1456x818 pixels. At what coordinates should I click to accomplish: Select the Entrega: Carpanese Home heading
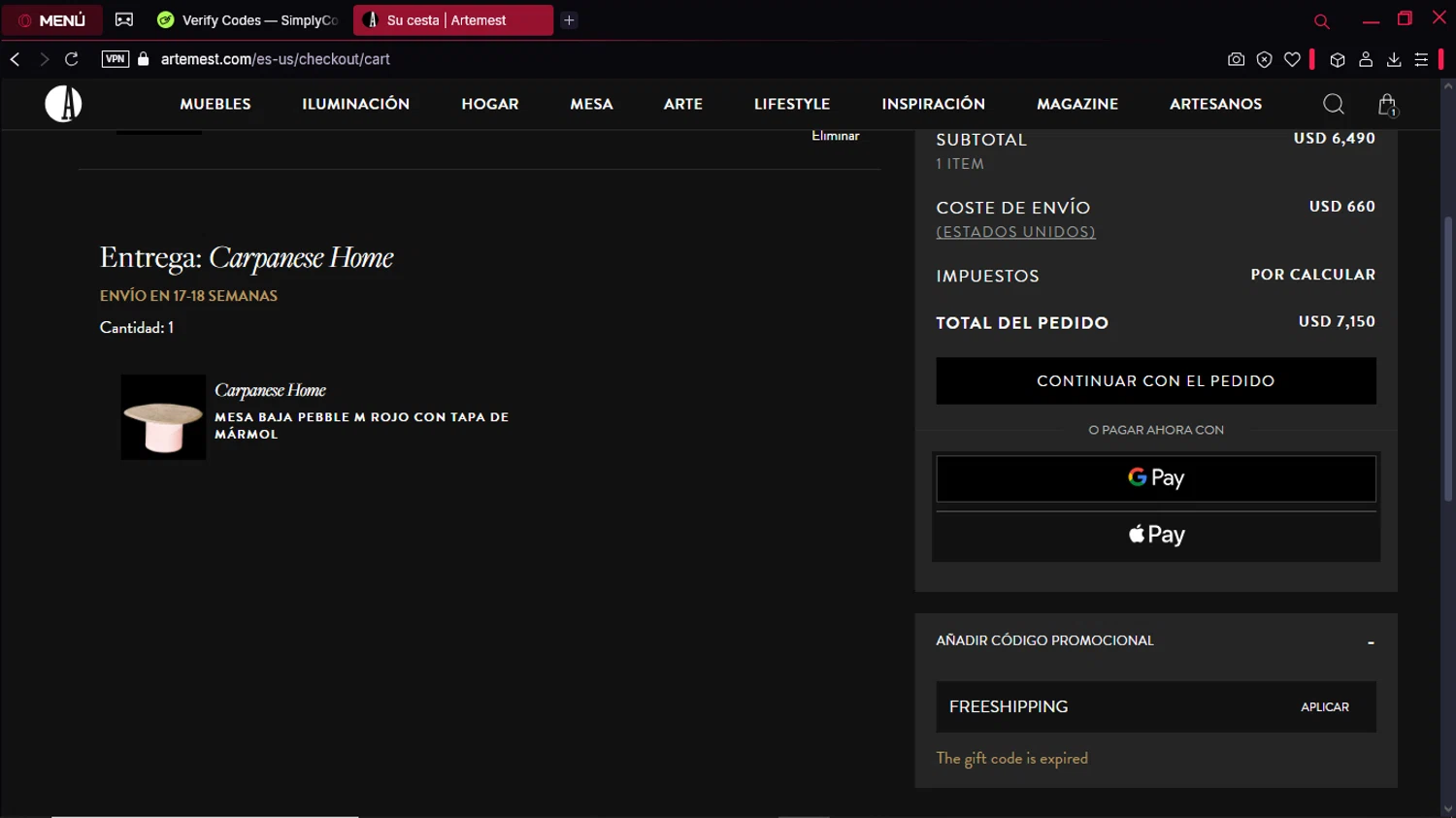point(247,258)
